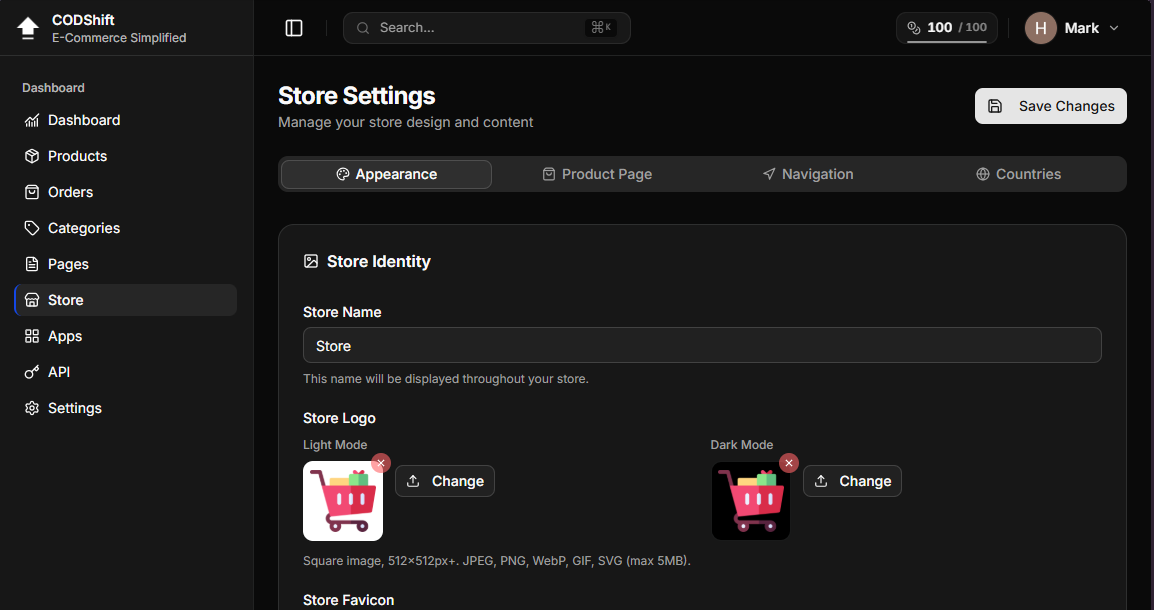
Task: Click the sidebar collapse panel icon
Action: (x=293, y=27)
